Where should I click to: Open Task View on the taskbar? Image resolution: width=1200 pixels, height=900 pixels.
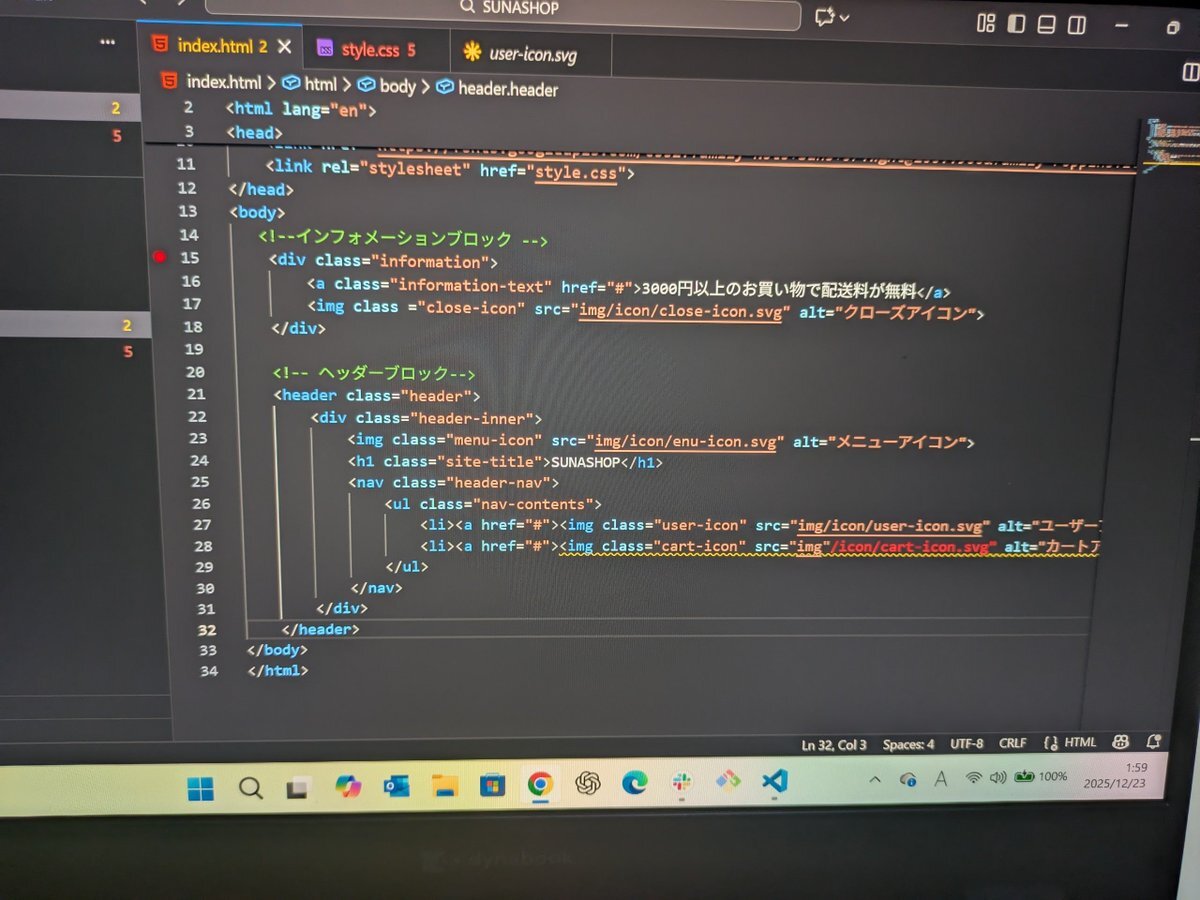tap(297, 789)
